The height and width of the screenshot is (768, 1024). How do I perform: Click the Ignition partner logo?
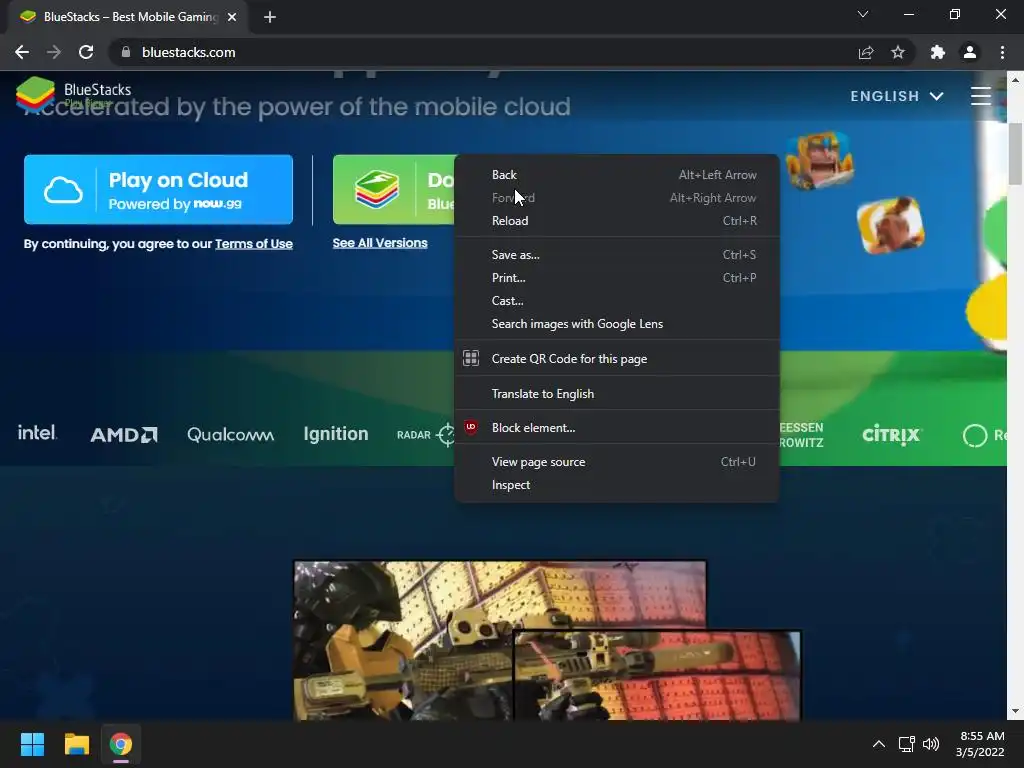tap(336, 434)
